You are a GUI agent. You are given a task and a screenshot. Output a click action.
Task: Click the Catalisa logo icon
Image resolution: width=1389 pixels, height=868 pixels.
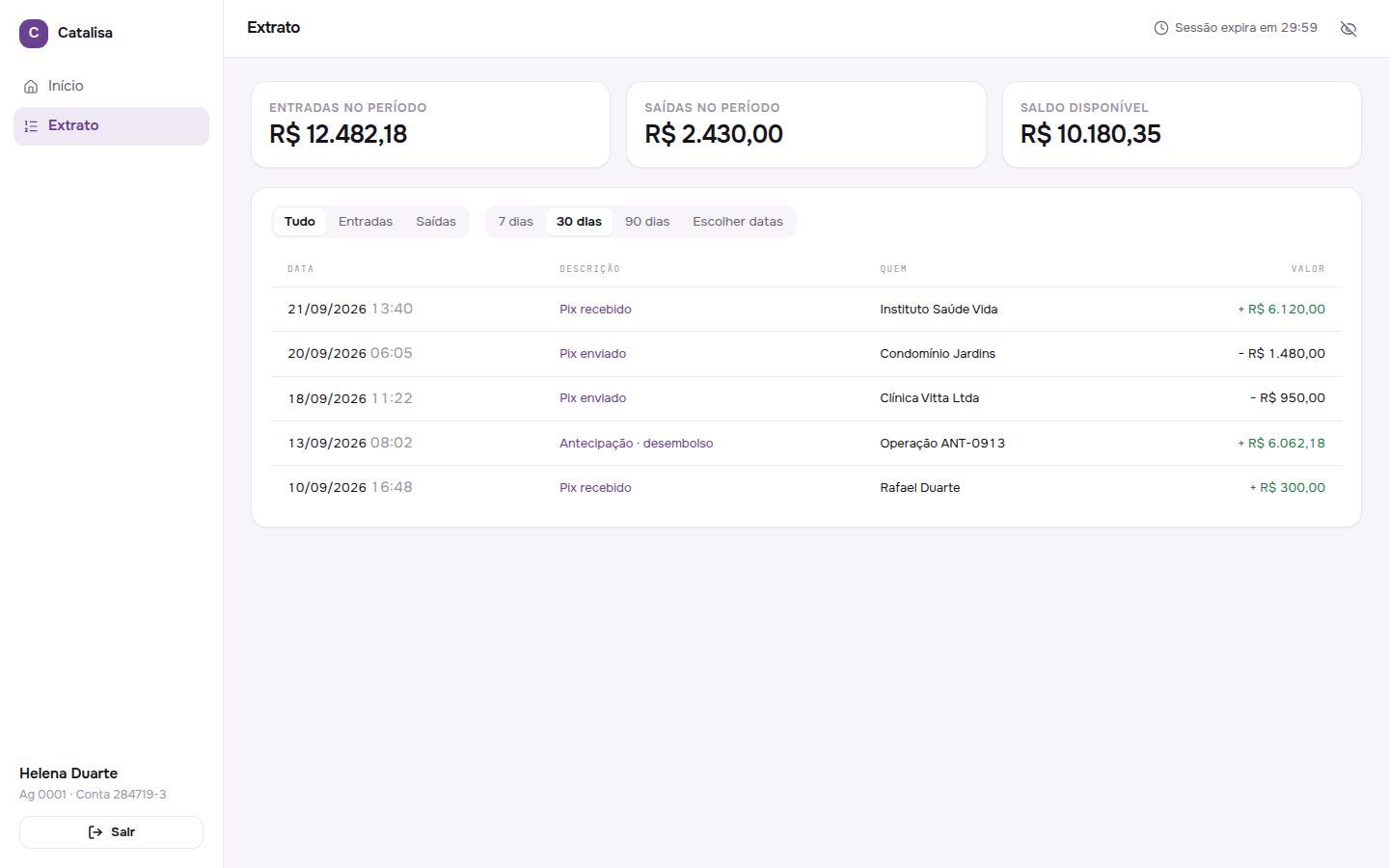pos(34,33)
